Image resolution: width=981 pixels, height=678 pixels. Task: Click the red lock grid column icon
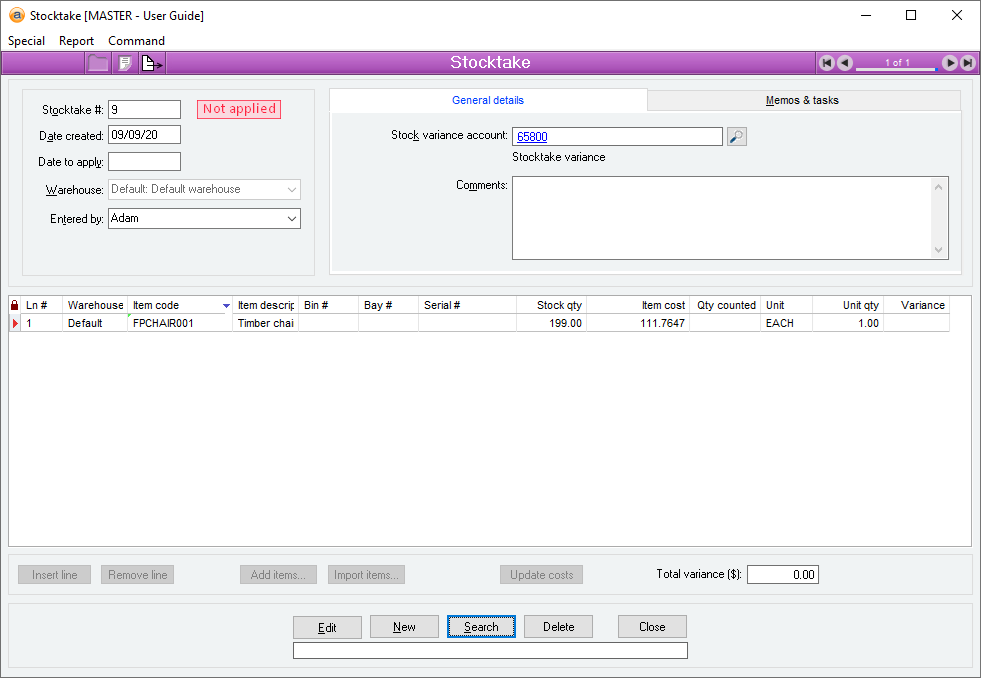tap(14, 305)
